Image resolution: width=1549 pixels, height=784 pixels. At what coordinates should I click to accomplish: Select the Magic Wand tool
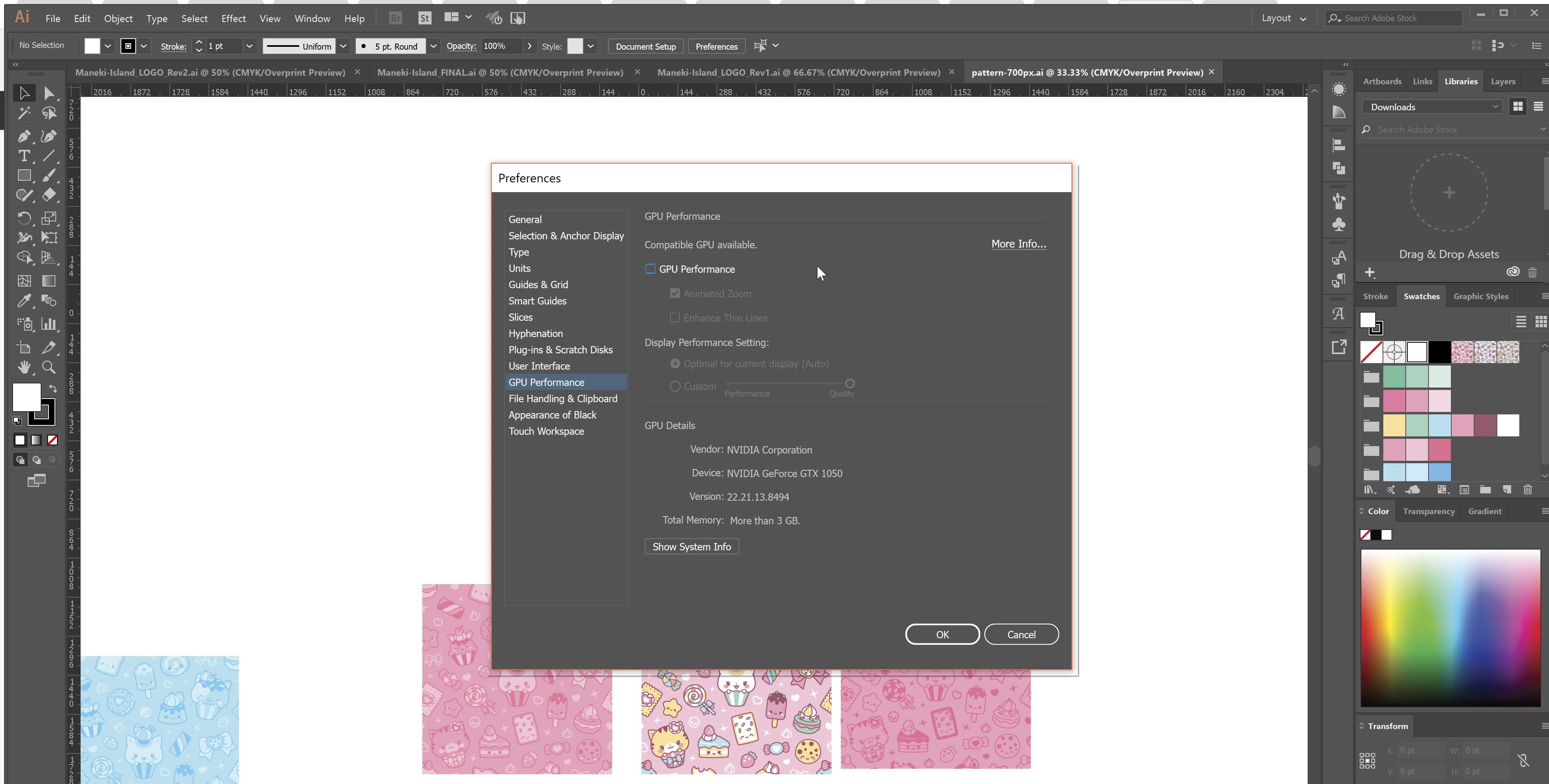(x=24, y=113)
